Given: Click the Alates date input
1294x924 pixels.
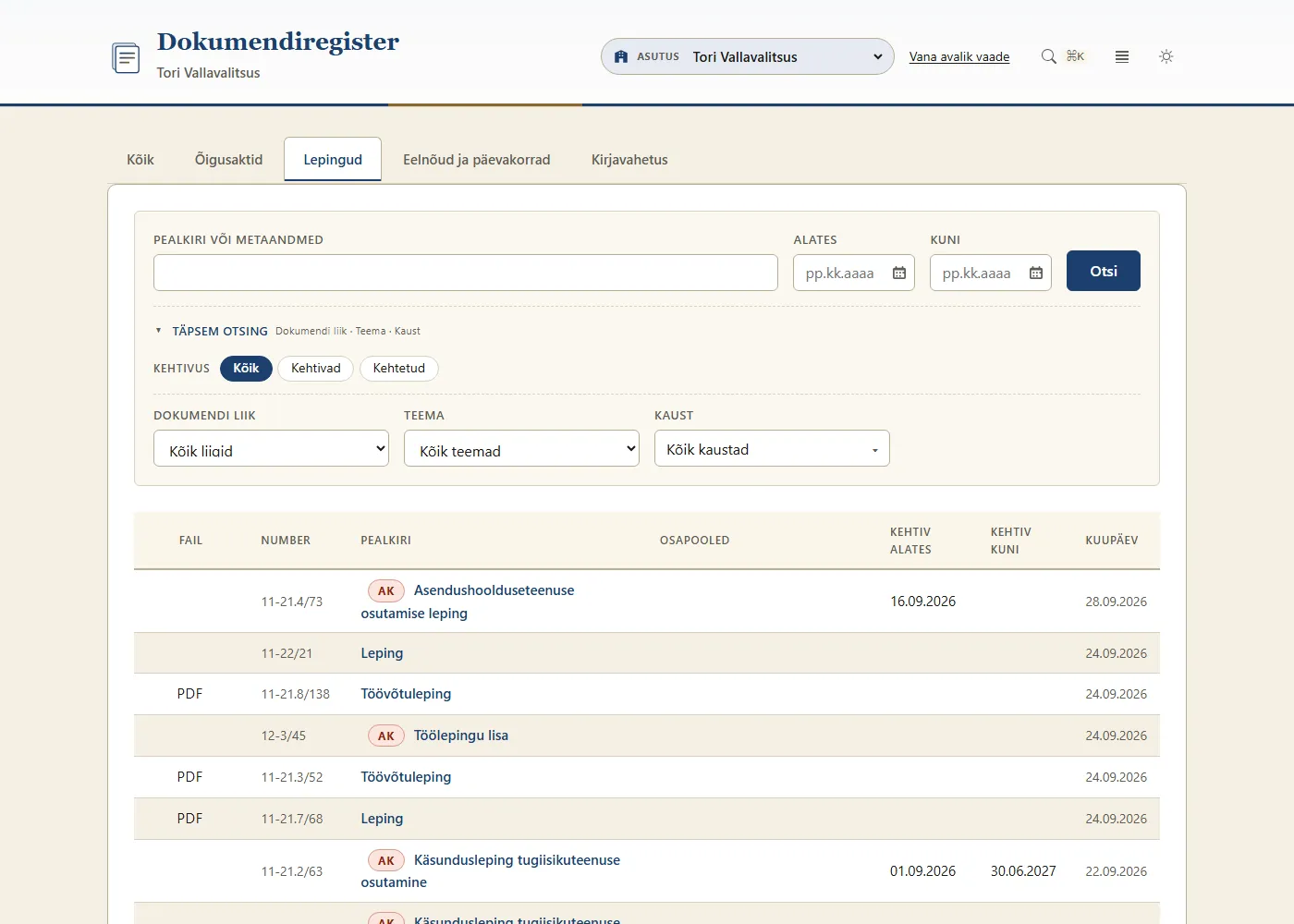Looking at the screenshot, I should point(854,273).
